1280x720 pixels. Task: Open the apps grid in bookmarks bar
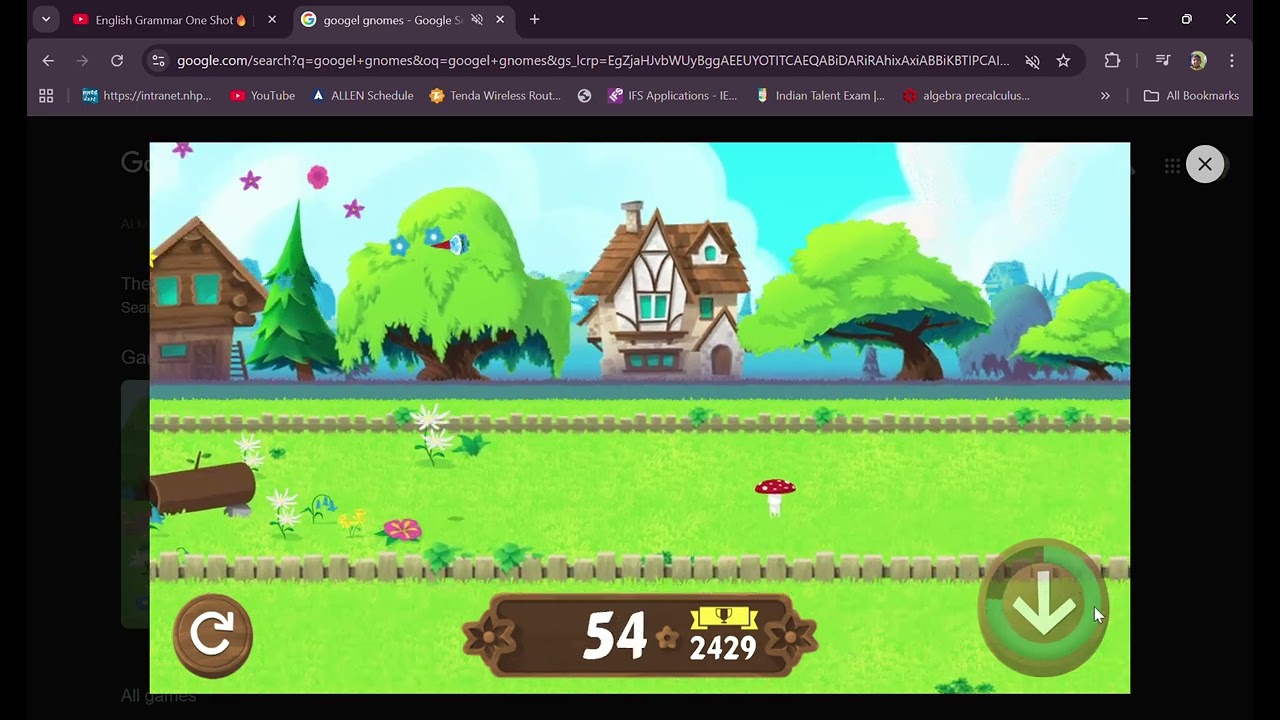tap(46, 96)
